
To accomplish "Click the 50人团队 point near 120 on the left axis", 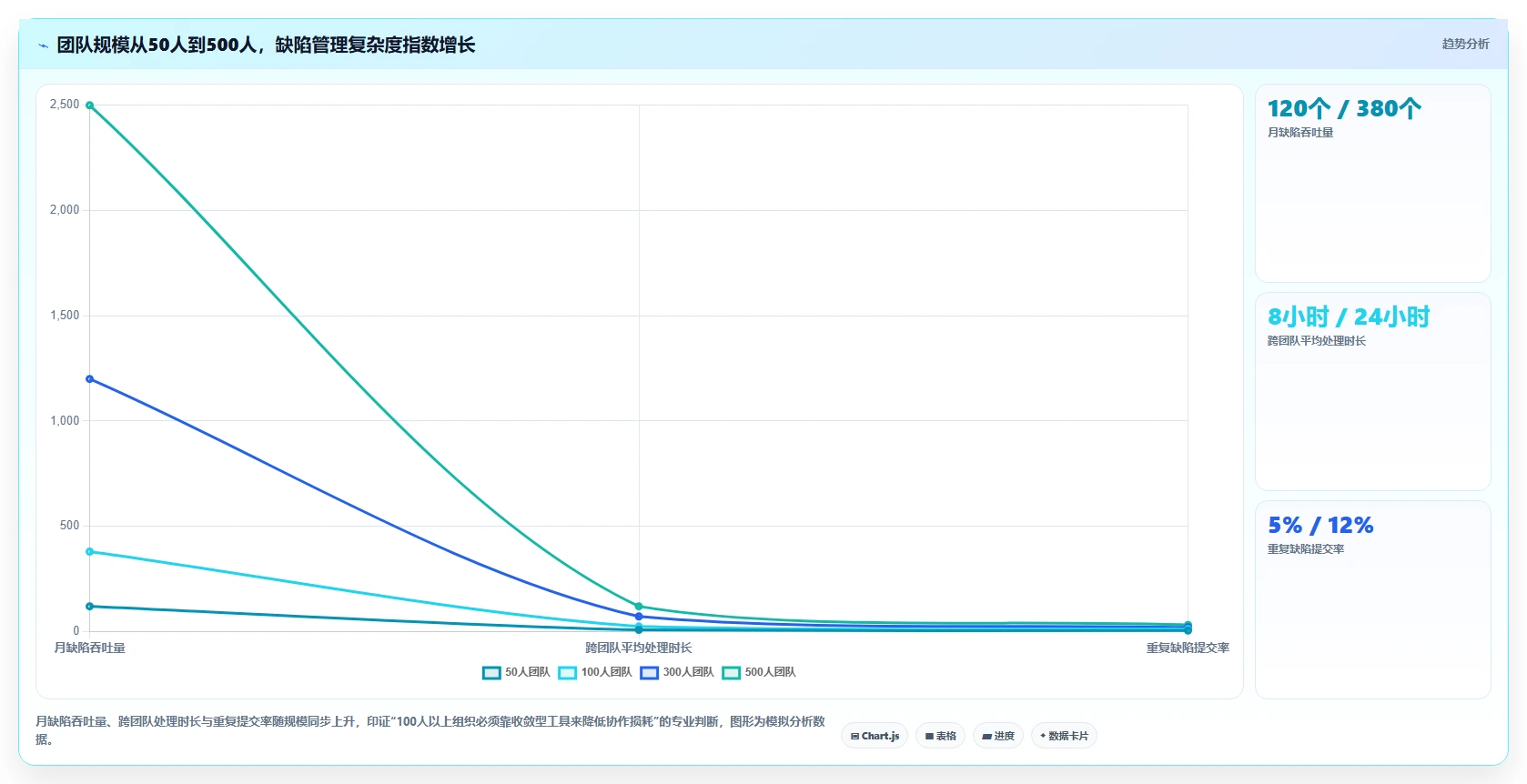I will tap(89, 607).
